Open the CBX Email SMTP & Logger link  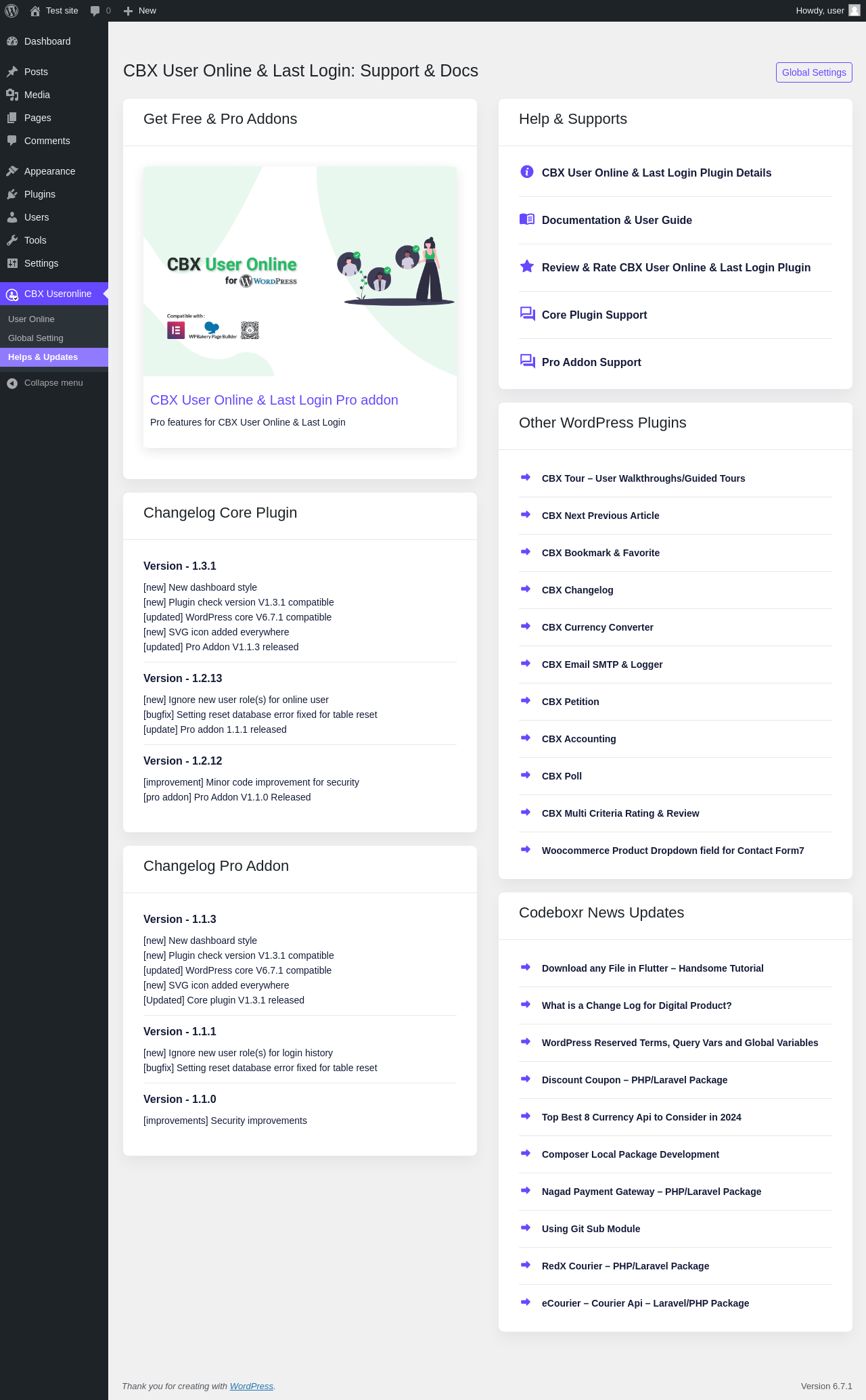pos(602,664)
